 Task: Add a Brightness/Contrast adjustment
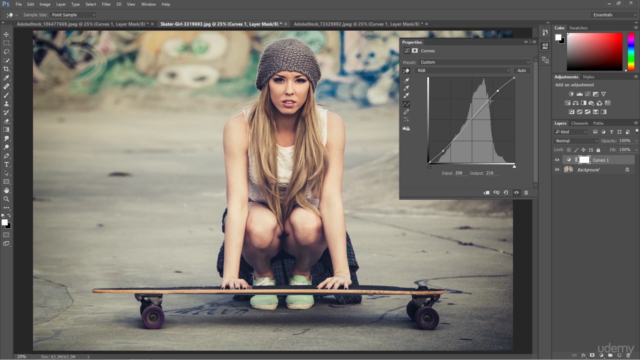[571, 94]
